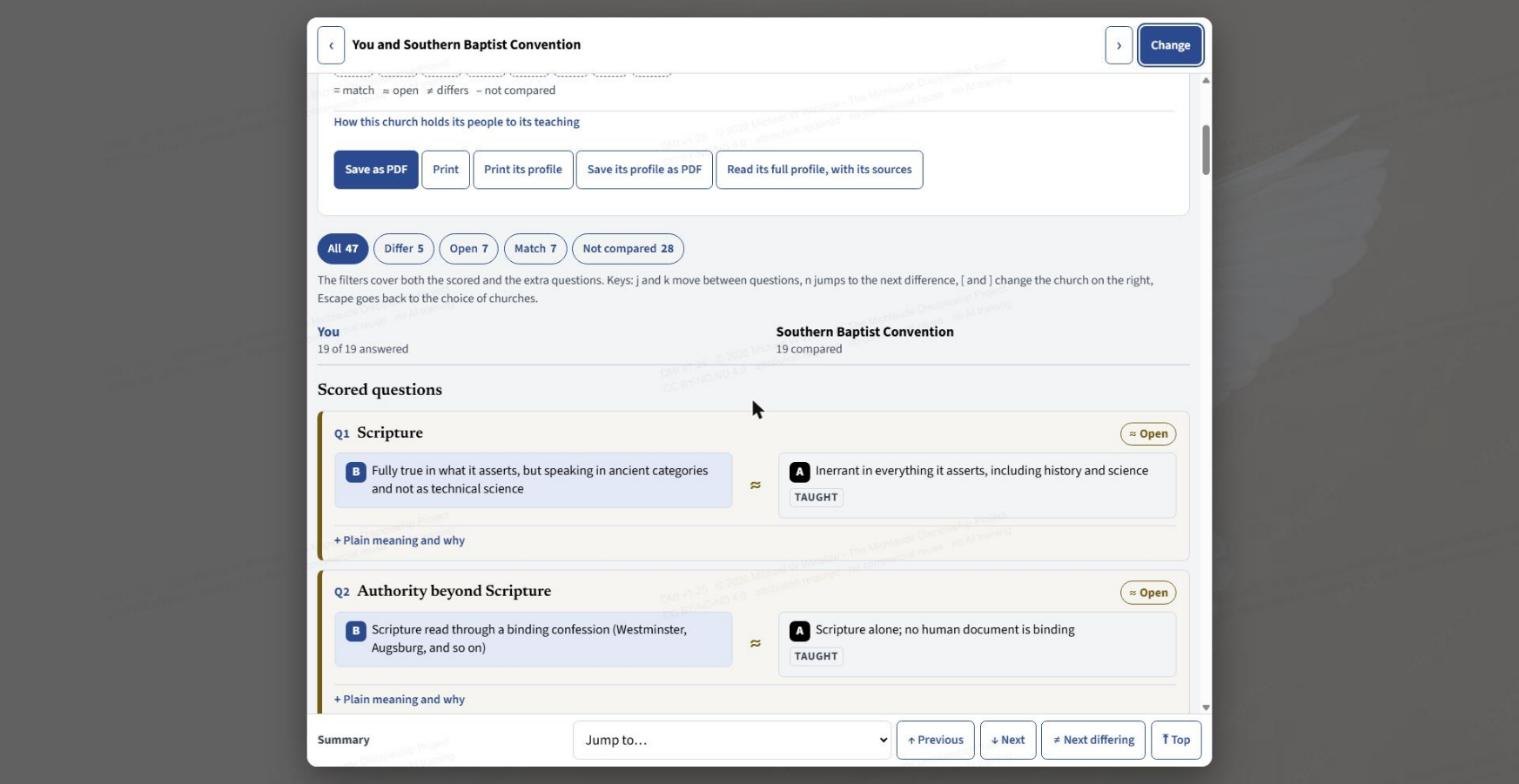Click the scrollbar up arrow
Image resolution: width=1519 pixels, height=784 pixels.
tap(1206, 80)
